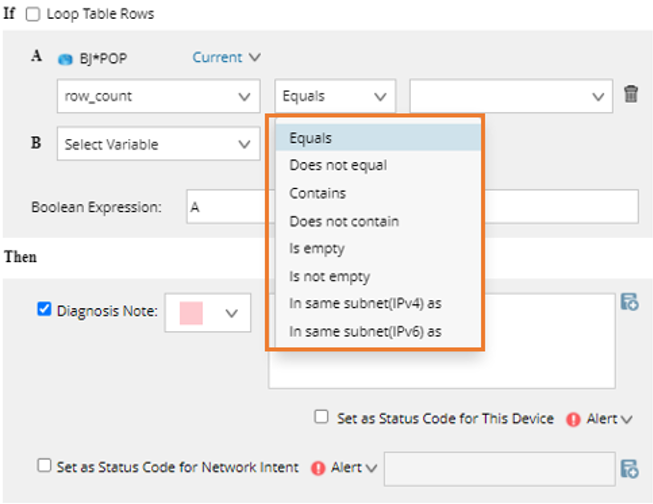Open the Current data source dropdown

[227, 57]
